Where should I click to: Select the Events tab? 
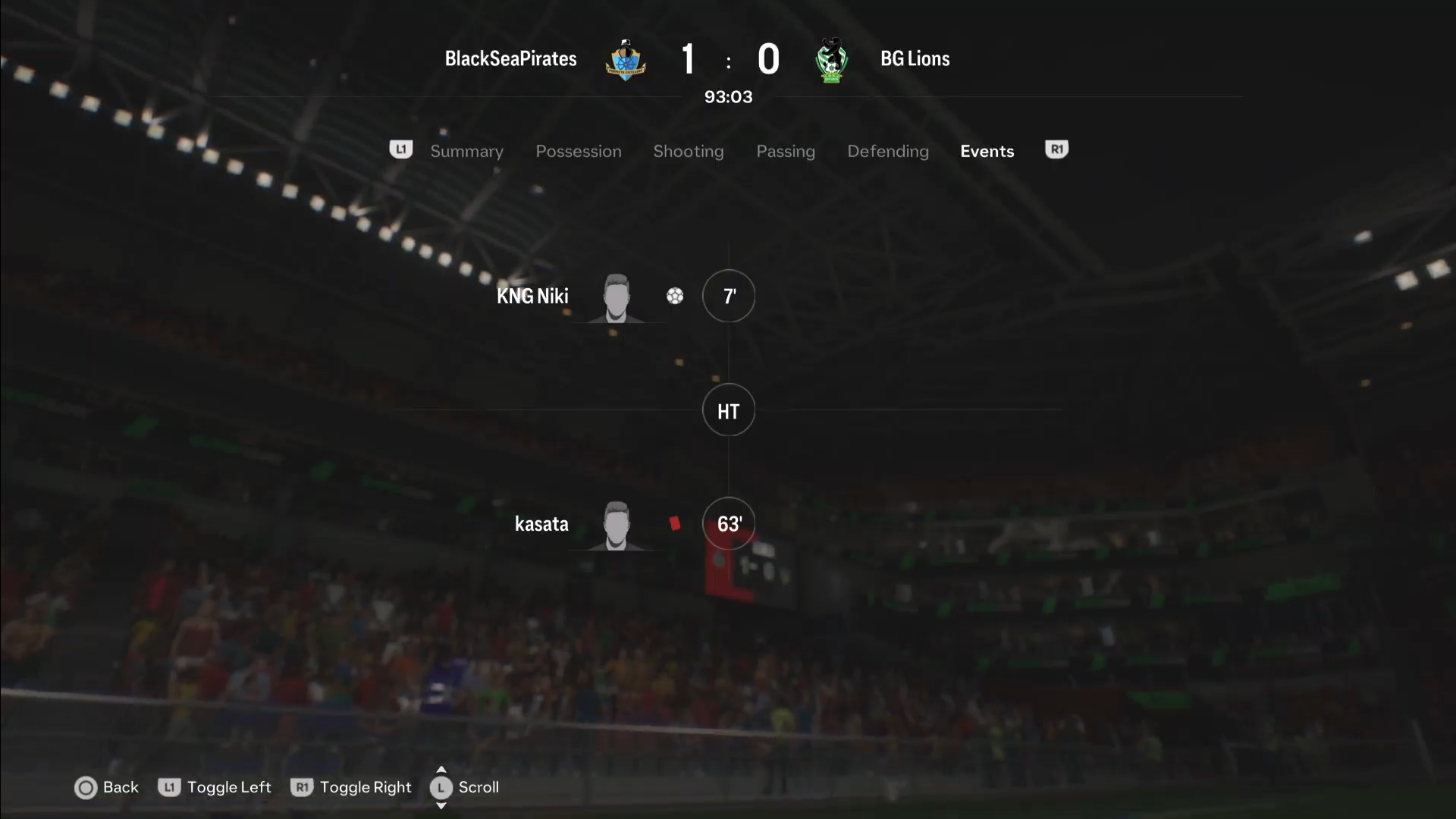pos(987,151)
